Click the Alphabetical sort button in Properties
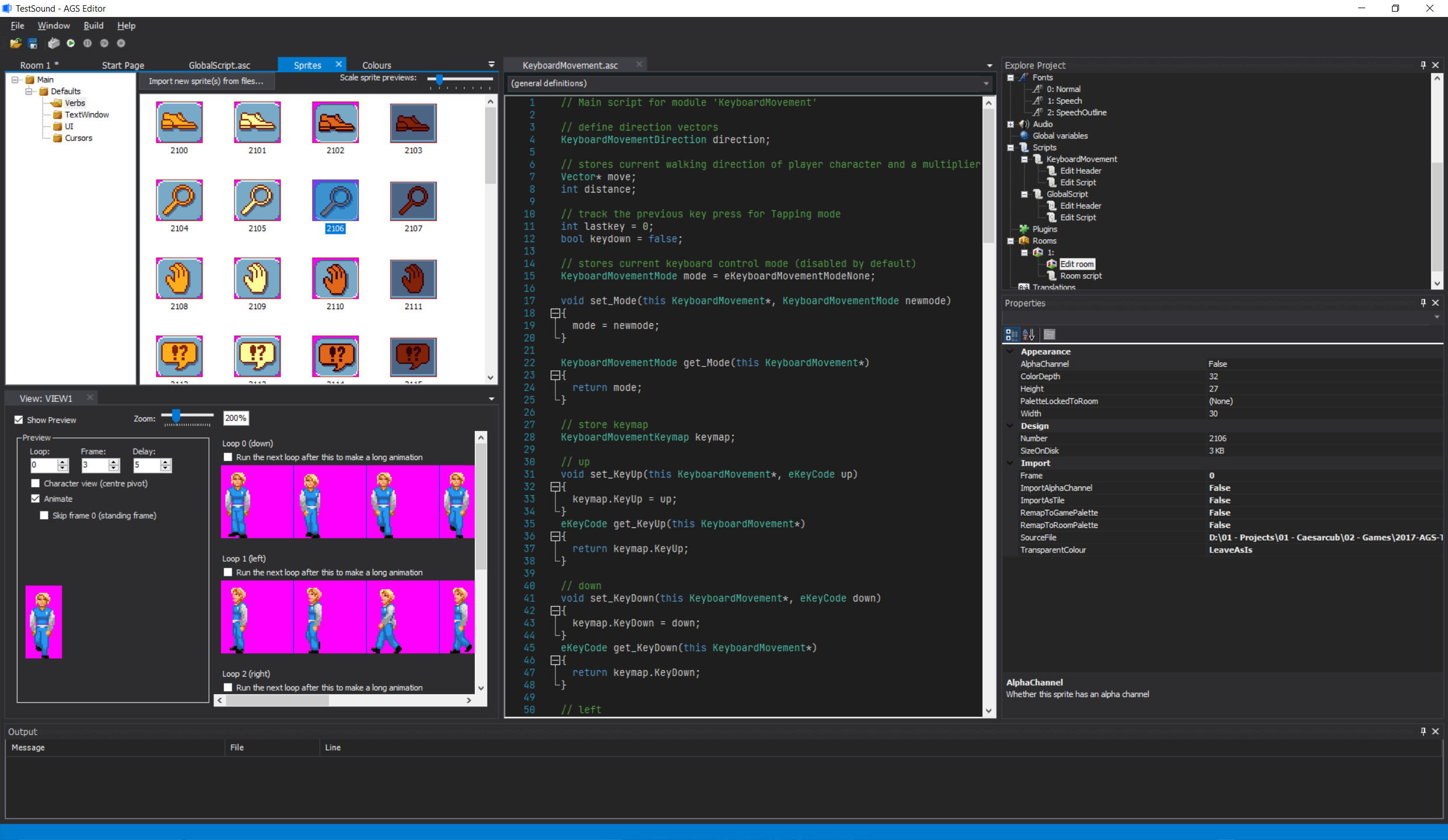The image size is (1448, 840). tap(1029, 334)
